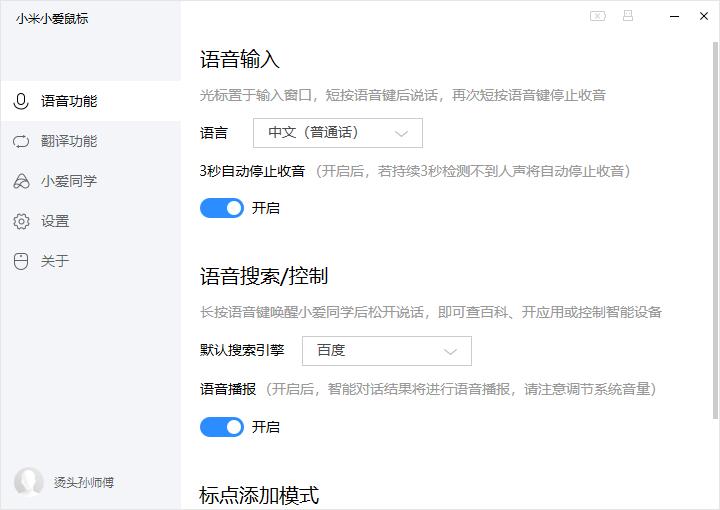The height and width of the screenshot is (510, 720).
Task: Go to the 设置 section
Action: [x=90, y=221]
